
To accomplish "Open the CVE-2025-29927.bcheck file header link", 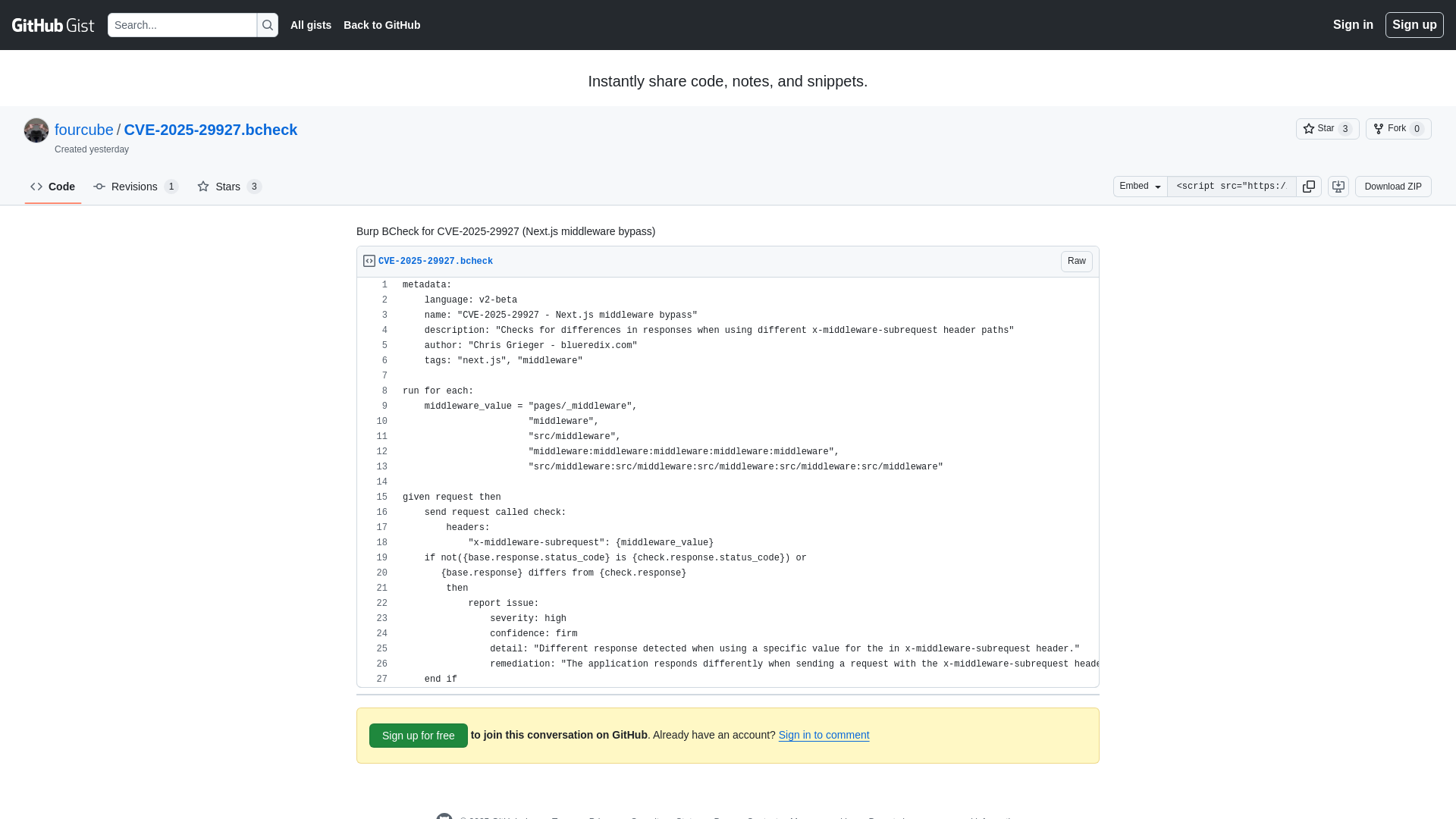I will point(435,261).
